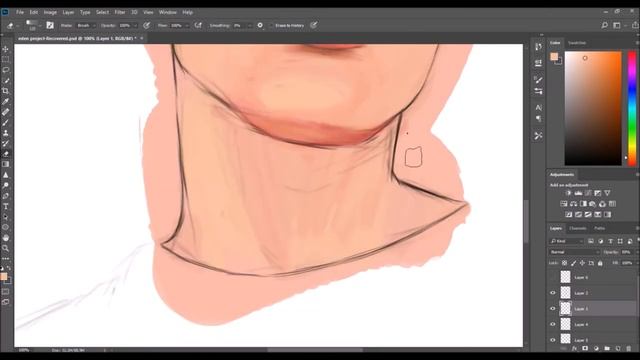
Task: Open the Image menu
Action: pyautogui.click(x=50, y=12)
